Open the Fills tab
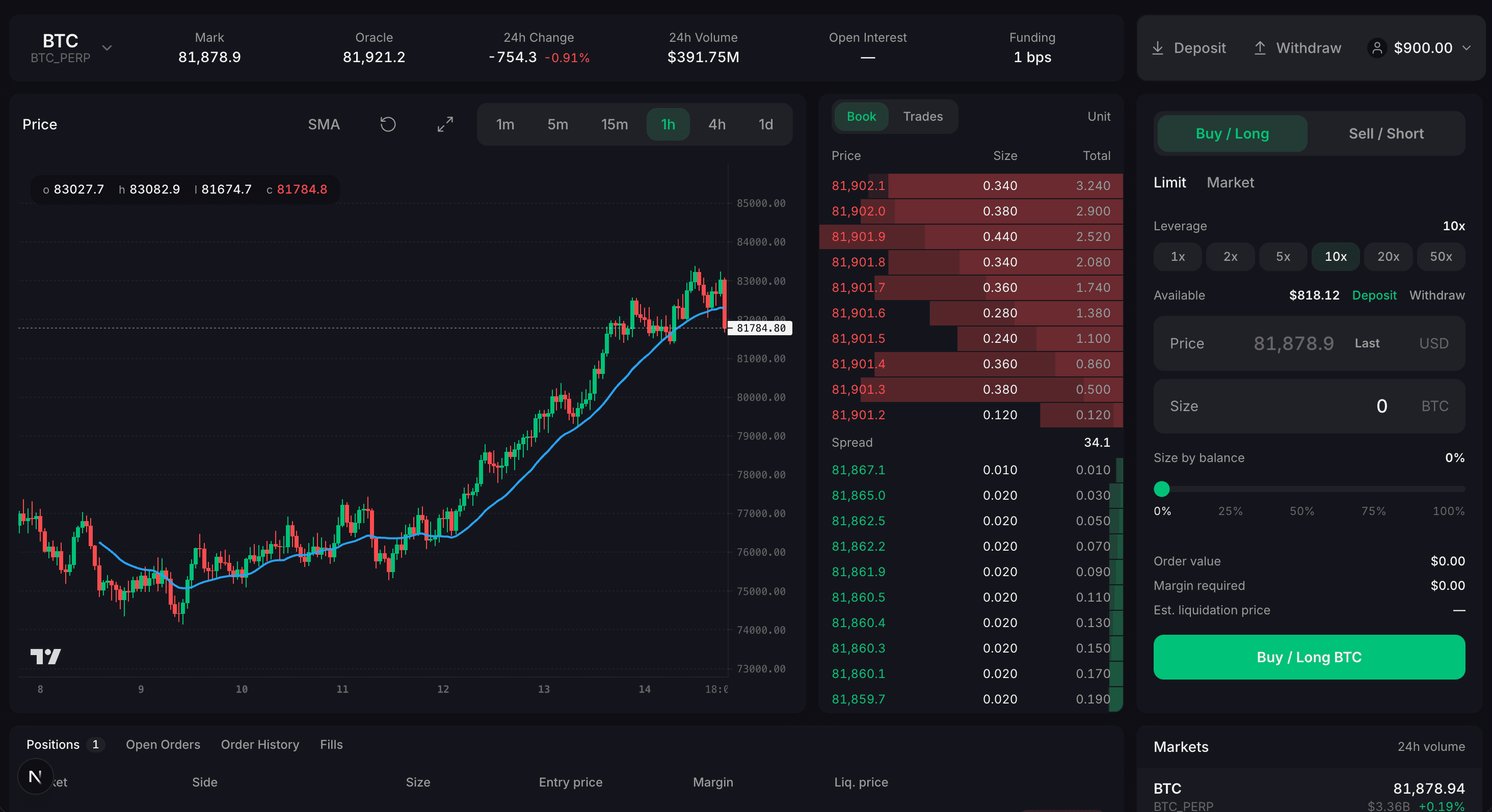The height and width of the screenshot is (812, 1492). 331,744
